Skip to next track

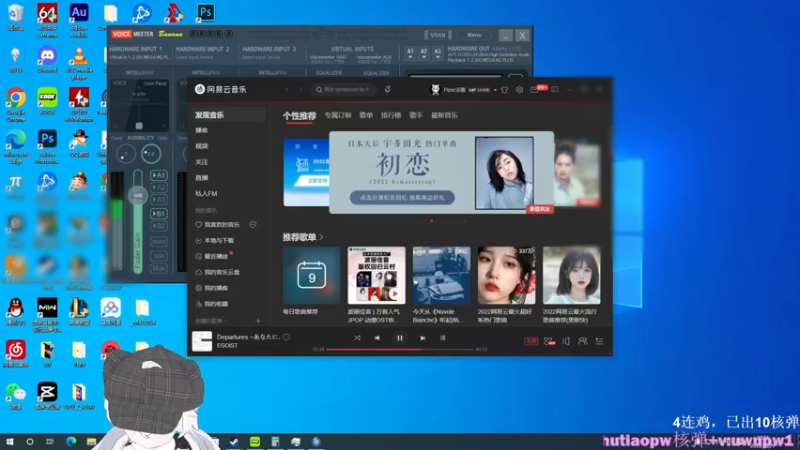(422, 338)
